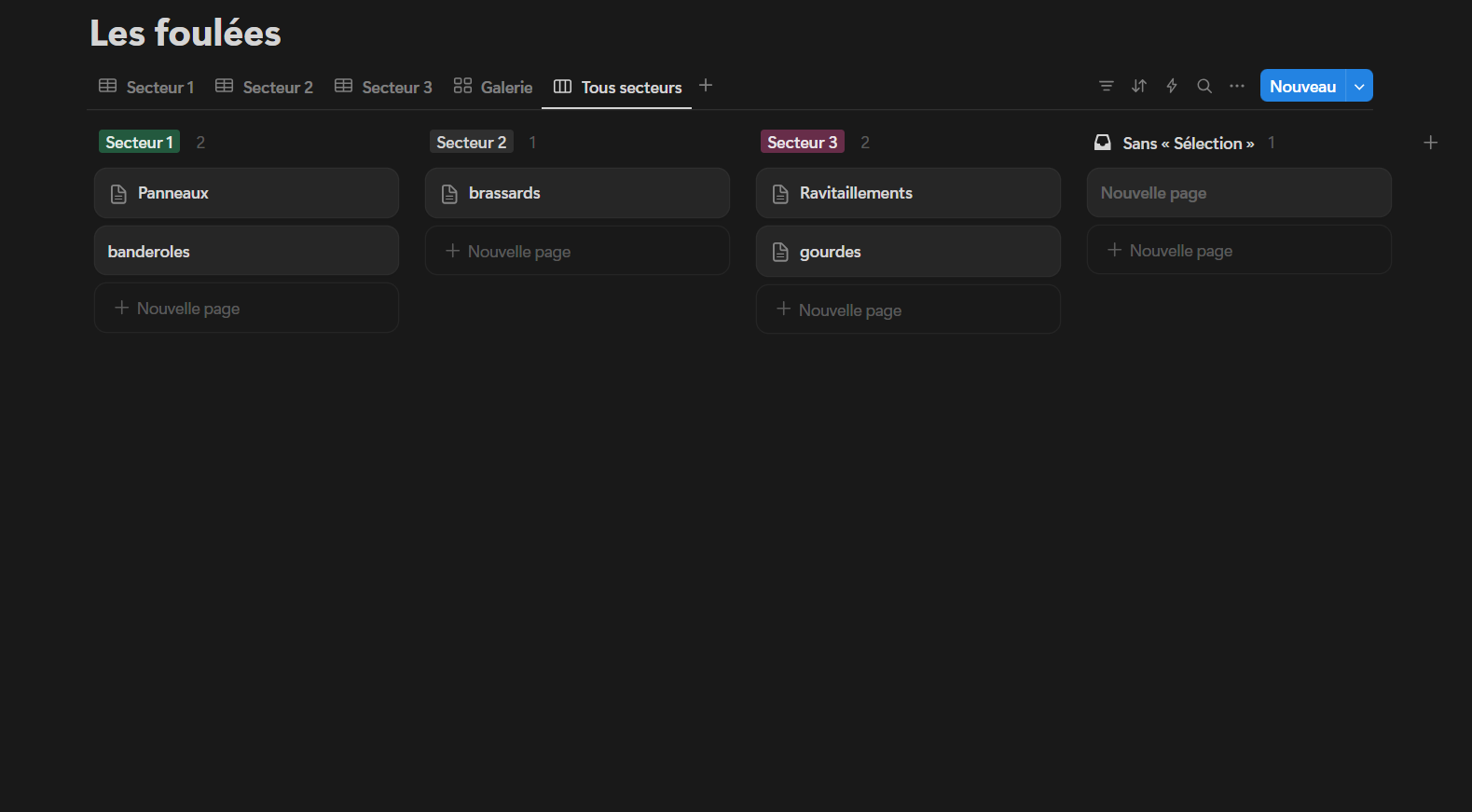Viewport: 1472px width, 812px height.
Task: Open the banderoles card
Action: [246, 251]
